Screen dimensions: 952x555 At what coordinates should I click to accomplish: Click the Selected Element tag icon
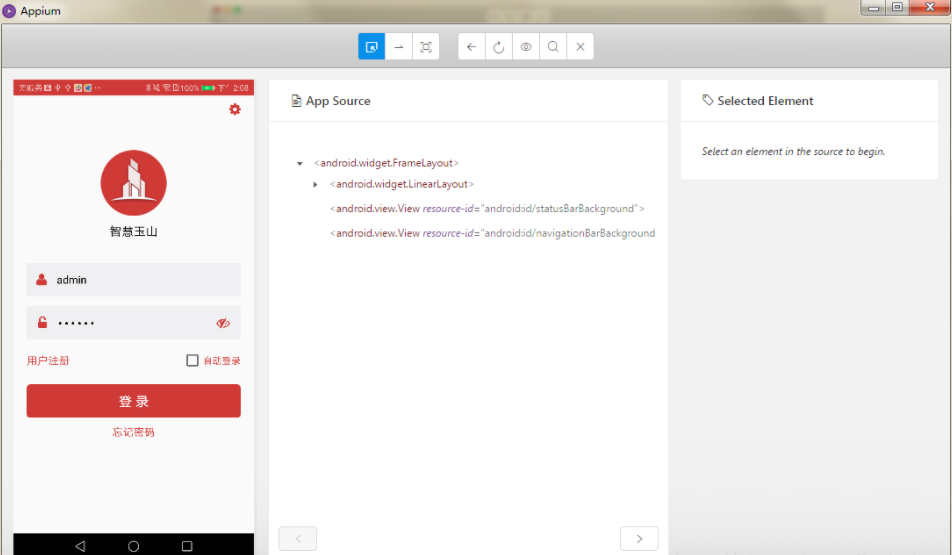[x=708, y=100]
